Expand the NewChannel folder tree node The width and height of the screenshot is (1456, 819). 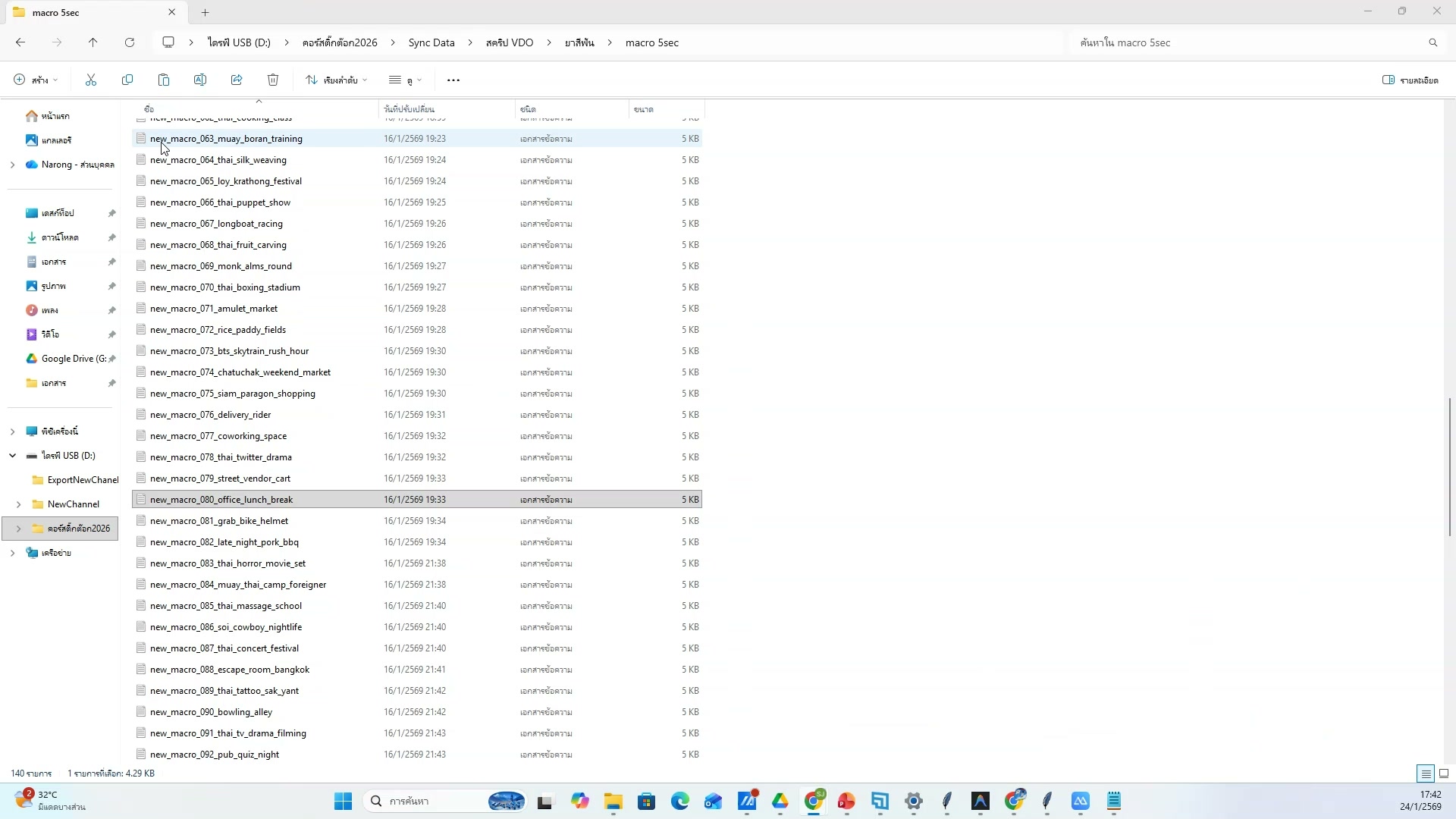18,504
